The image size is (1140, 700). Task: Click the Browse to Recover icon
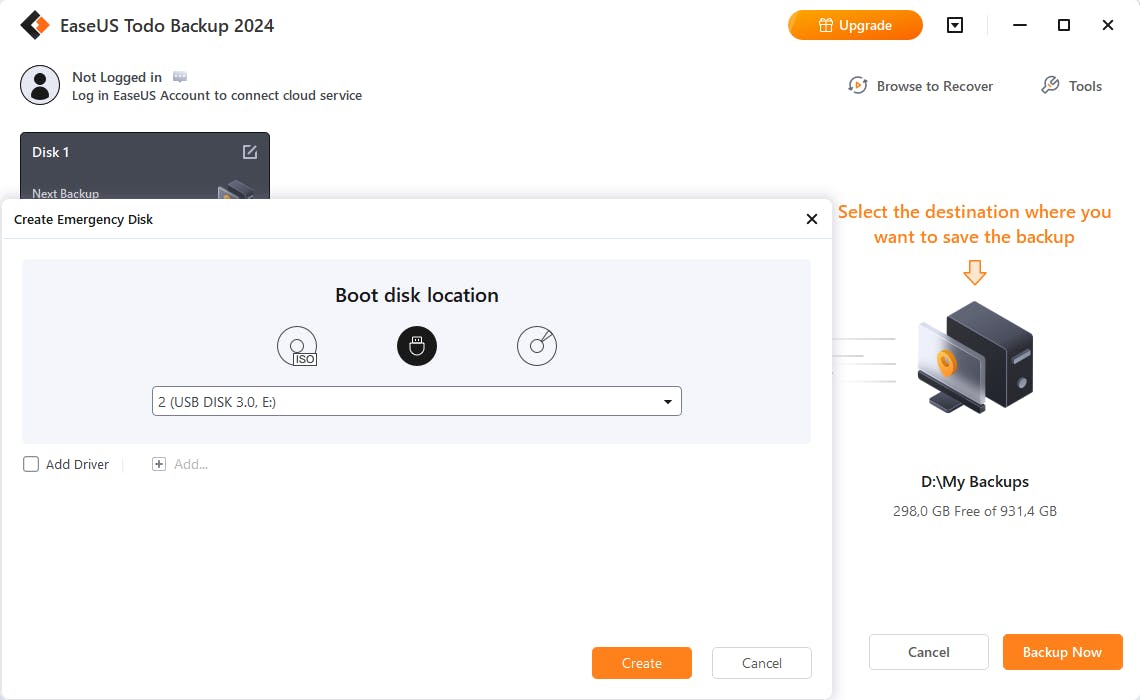858,85
